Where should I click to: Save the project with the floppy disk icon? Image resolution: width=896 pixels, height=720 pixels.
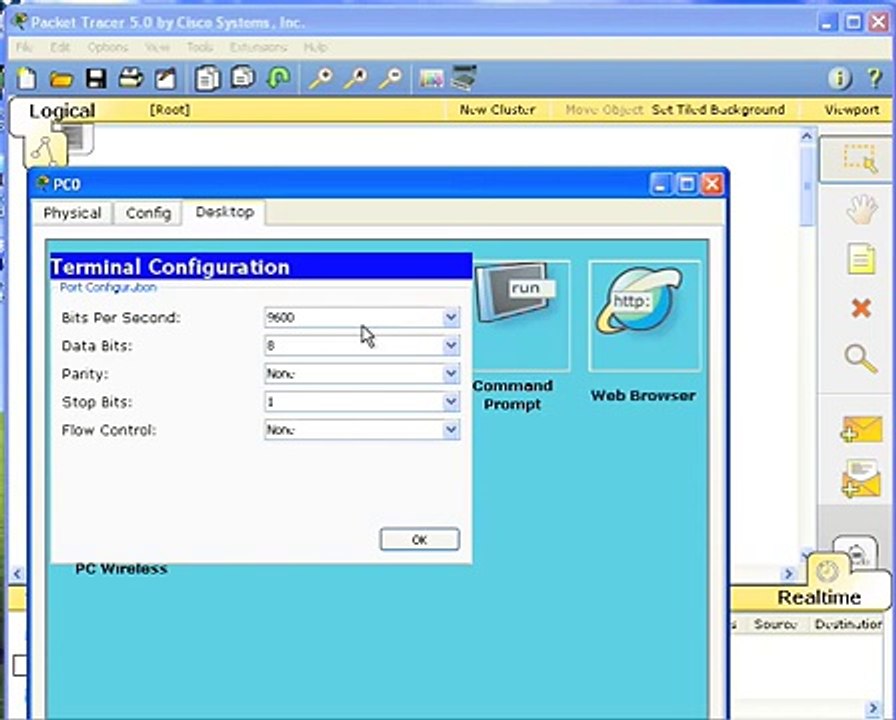[x=96, y=78]
